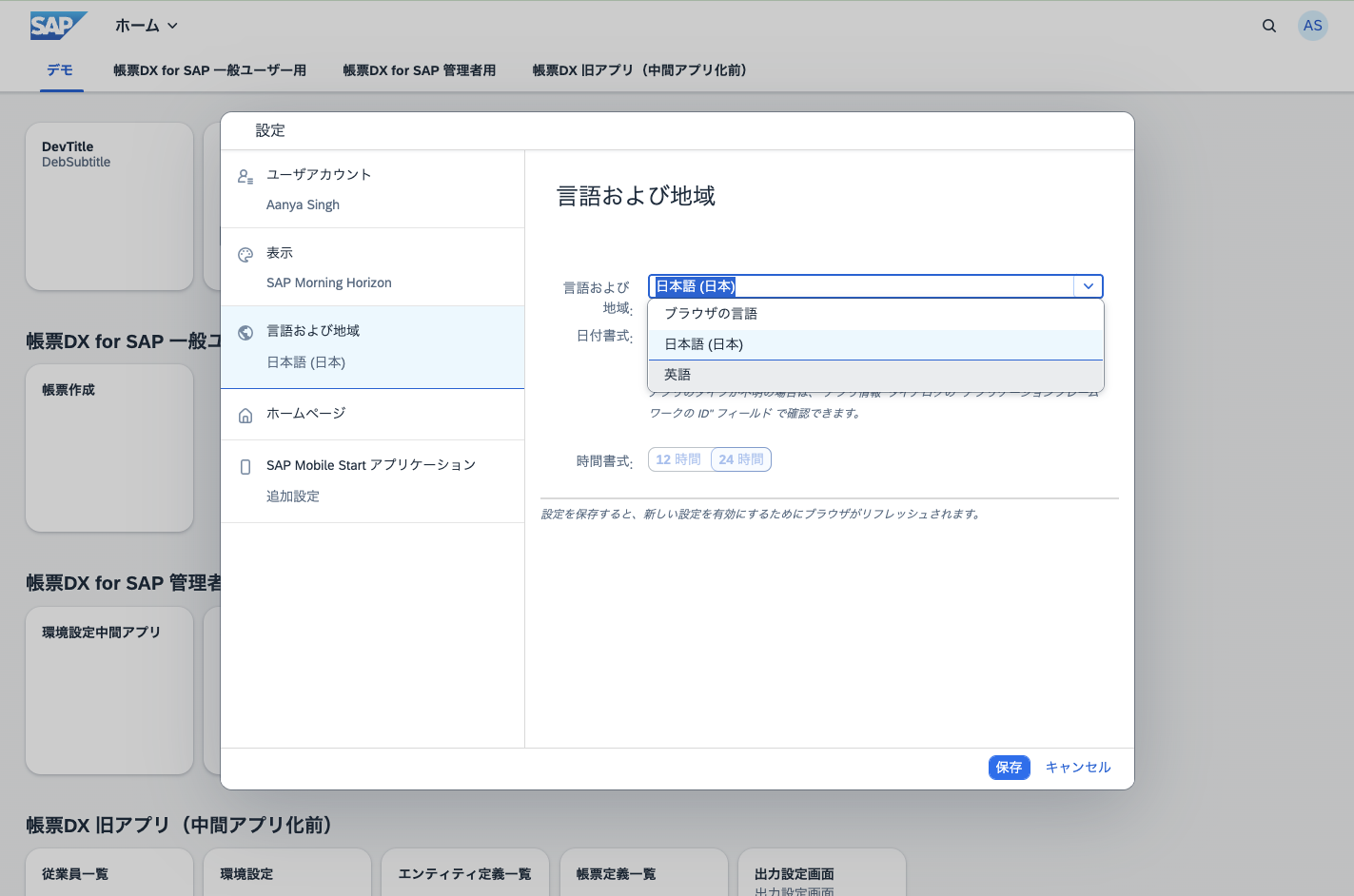Click the house icon for ホームページ
The height and width of the screenshot is (896, 1354).
coord(245,416)
